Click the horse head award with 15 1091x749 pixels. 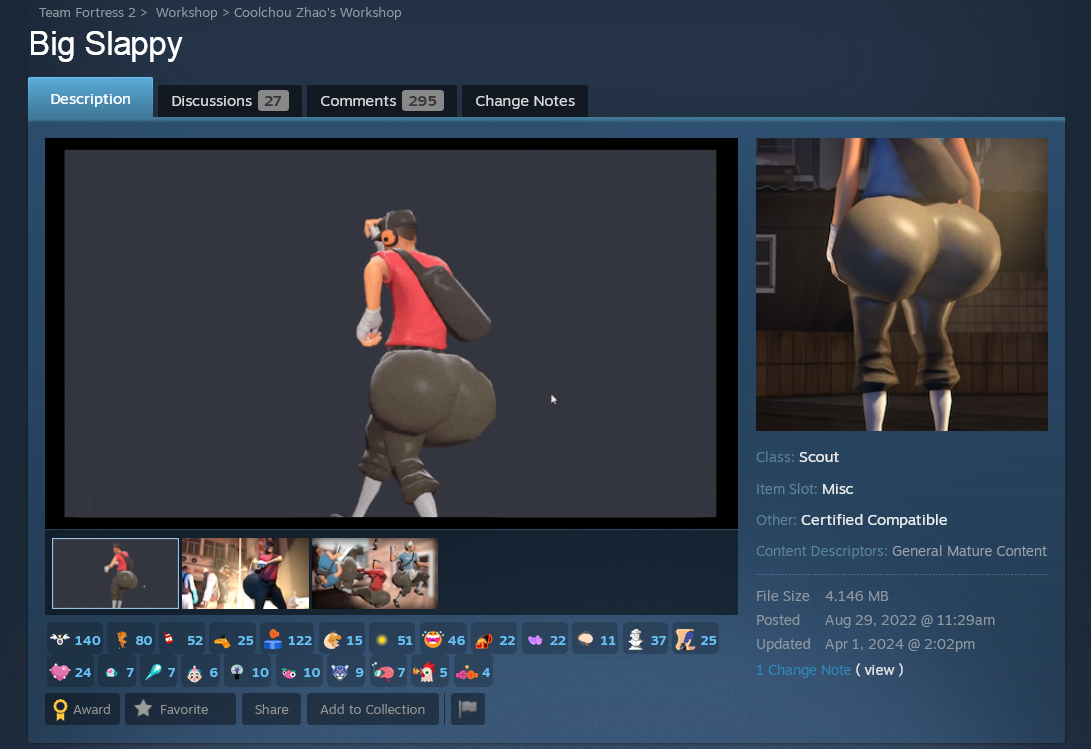pyautogui.click(x=342, y=640)
